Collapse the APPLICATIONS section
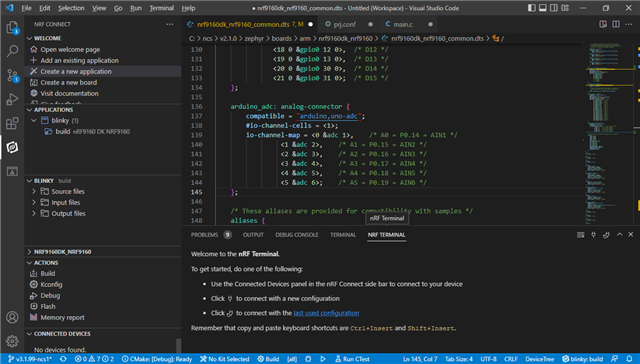 coord(29,110)
